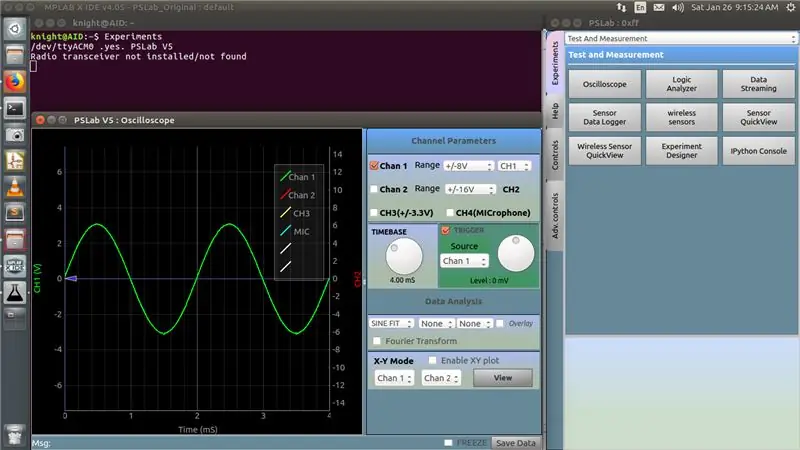Viewport: 800px width, 450px height.
Task: Click MIC cyan legend line icon
Action: (285, 231)
